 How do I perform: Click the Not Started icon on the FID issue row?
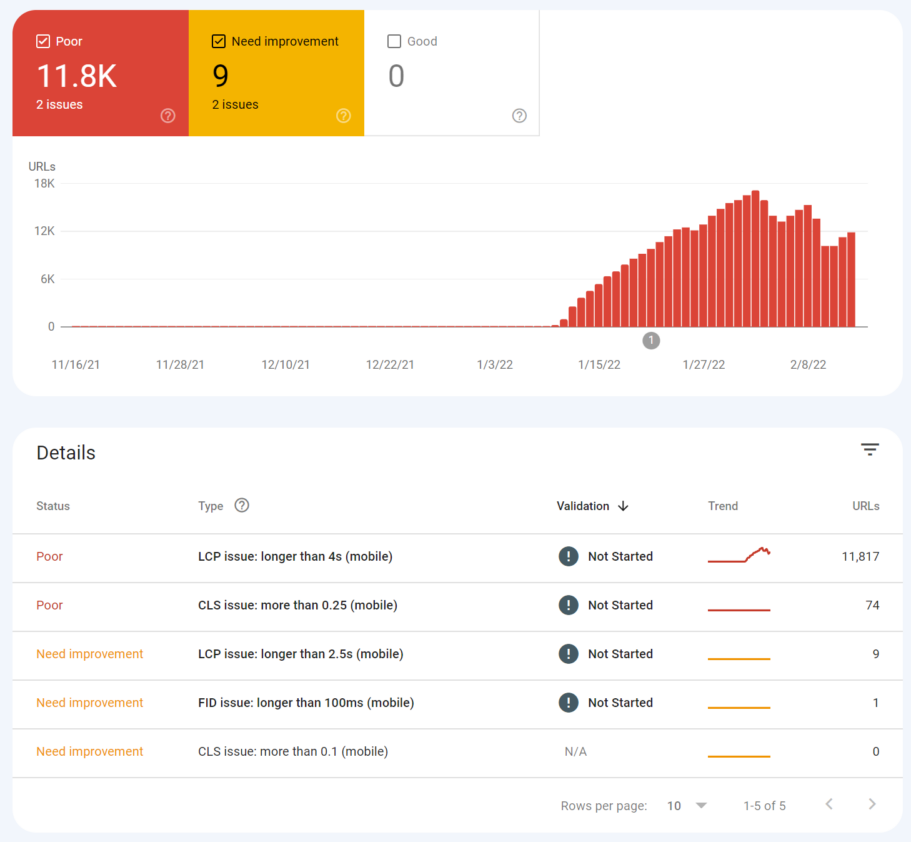[568, 703]
